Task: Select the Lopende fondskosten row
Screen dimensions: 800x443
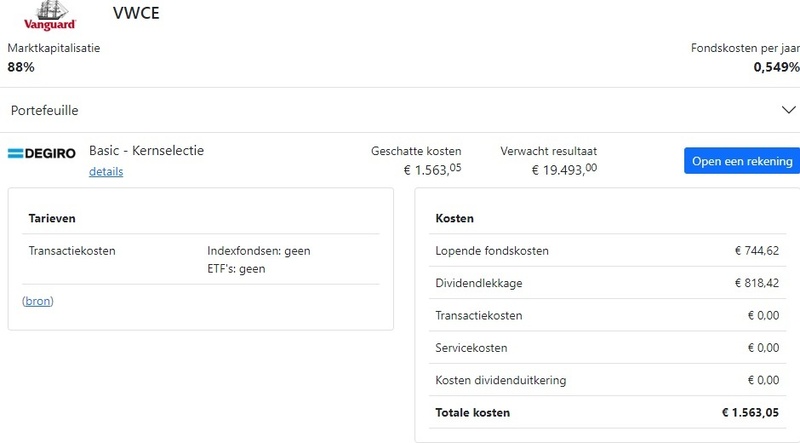Action: click(607, 250)
